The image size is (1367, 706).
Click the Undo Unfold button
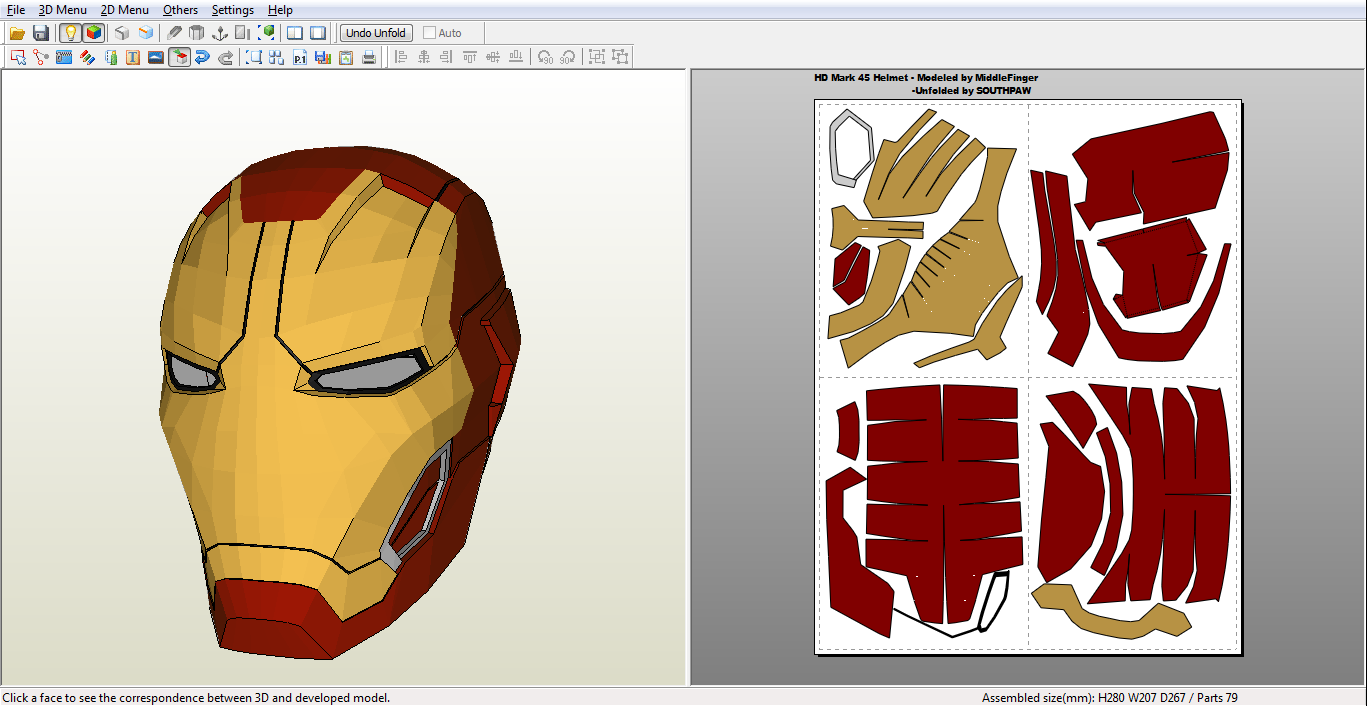click(376, 33)
